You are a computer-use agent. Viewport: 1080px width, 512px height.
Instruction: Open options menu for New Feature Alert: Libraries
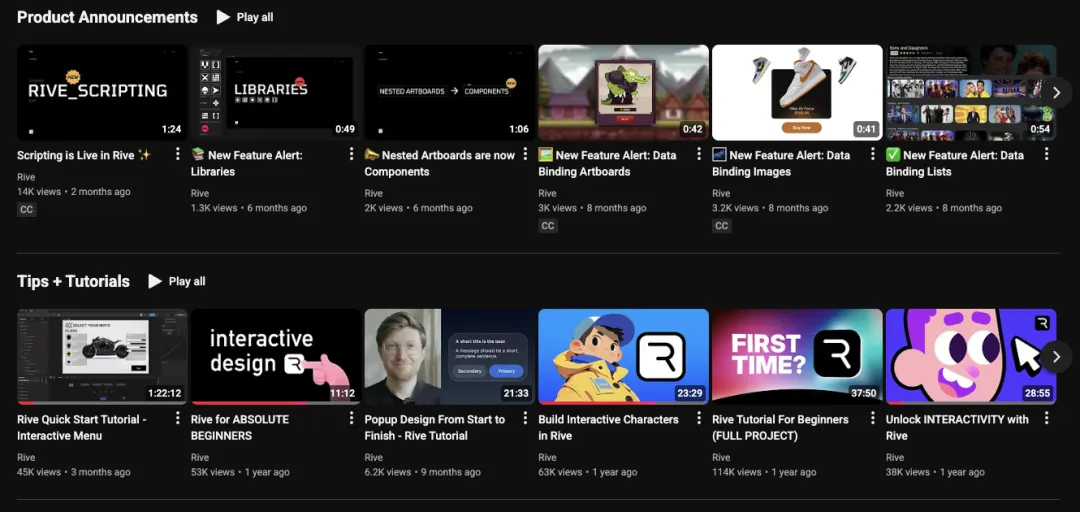click(x=351, y=154)
